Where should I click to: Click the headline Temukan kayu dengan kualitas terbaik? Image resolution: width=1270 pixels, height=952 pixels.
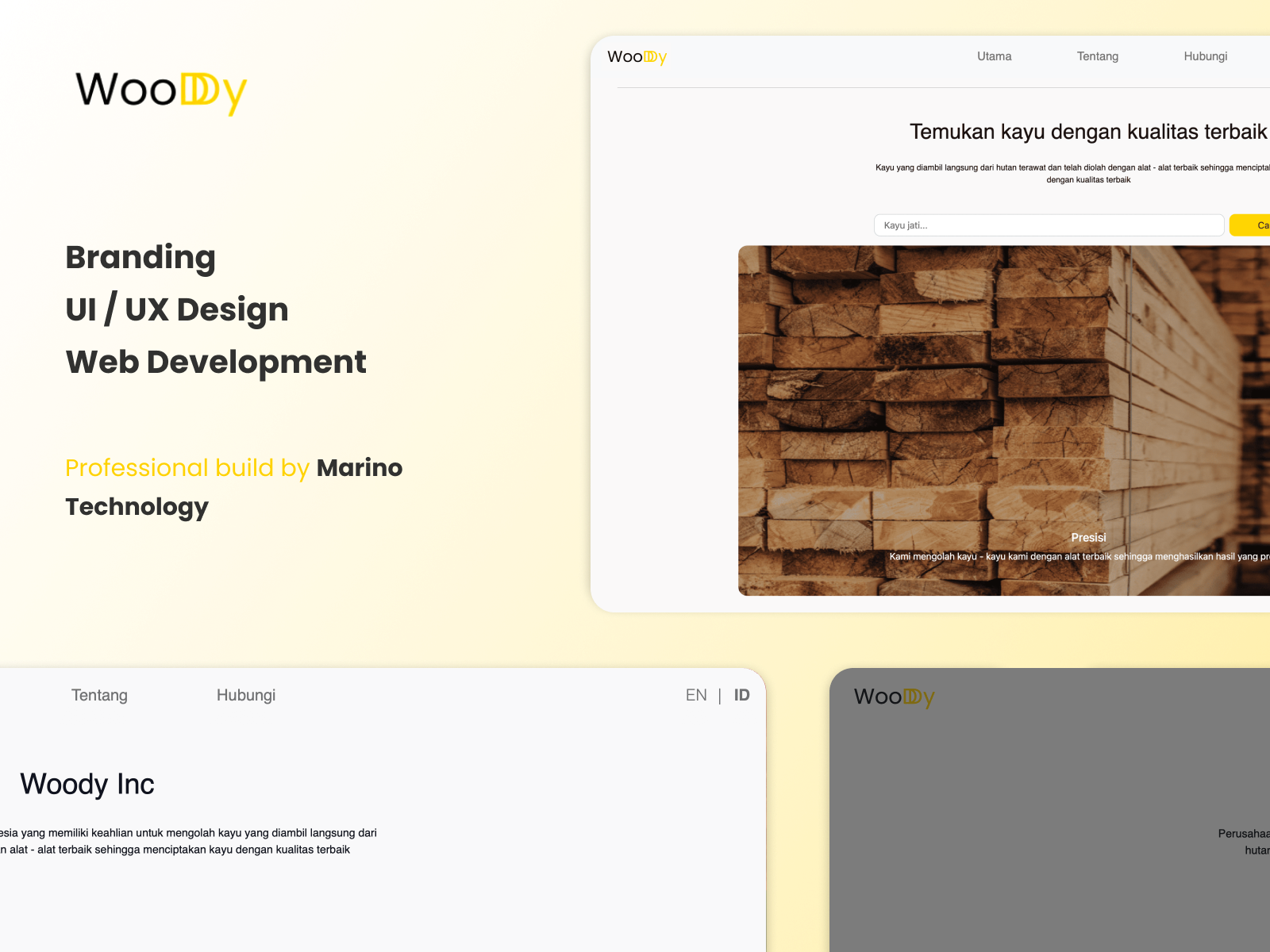pyautogui.click(x=1087, y=132)
